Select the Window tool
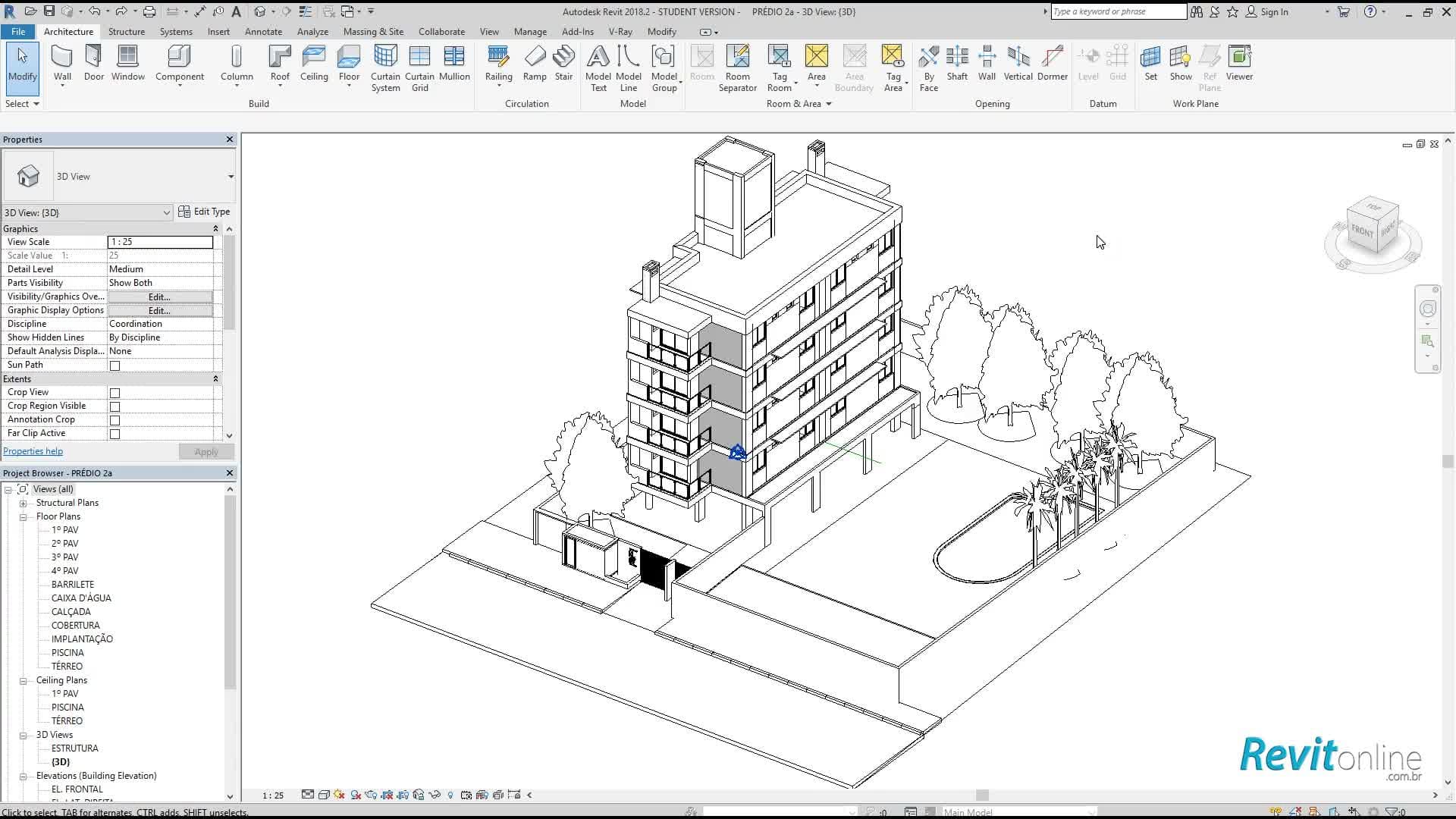This screenshot has width=1456, height=819. tap(128, 64)
